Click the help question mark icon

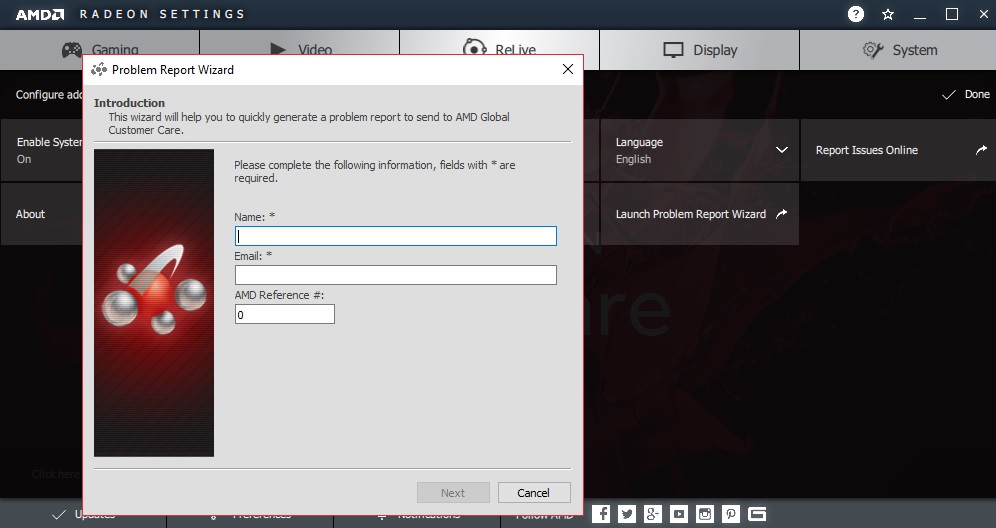[x=856, y=14]
